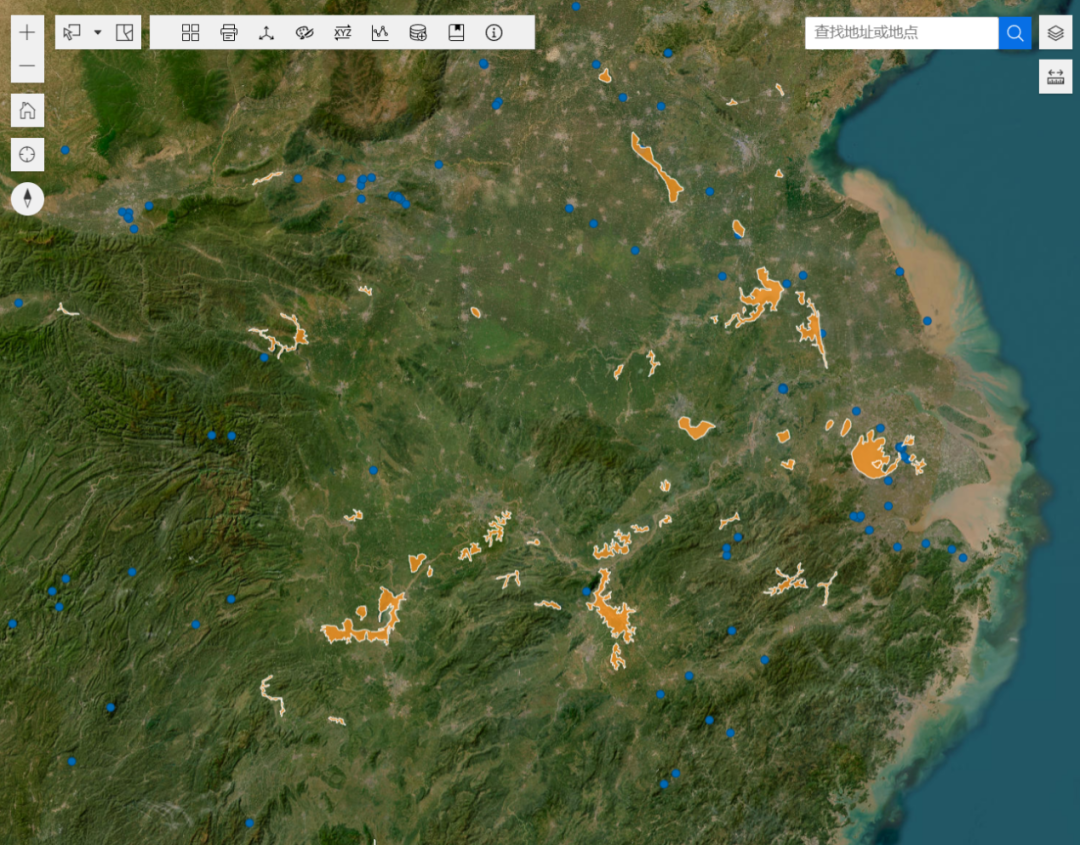Focus the address or place search field

coord(902,32)
